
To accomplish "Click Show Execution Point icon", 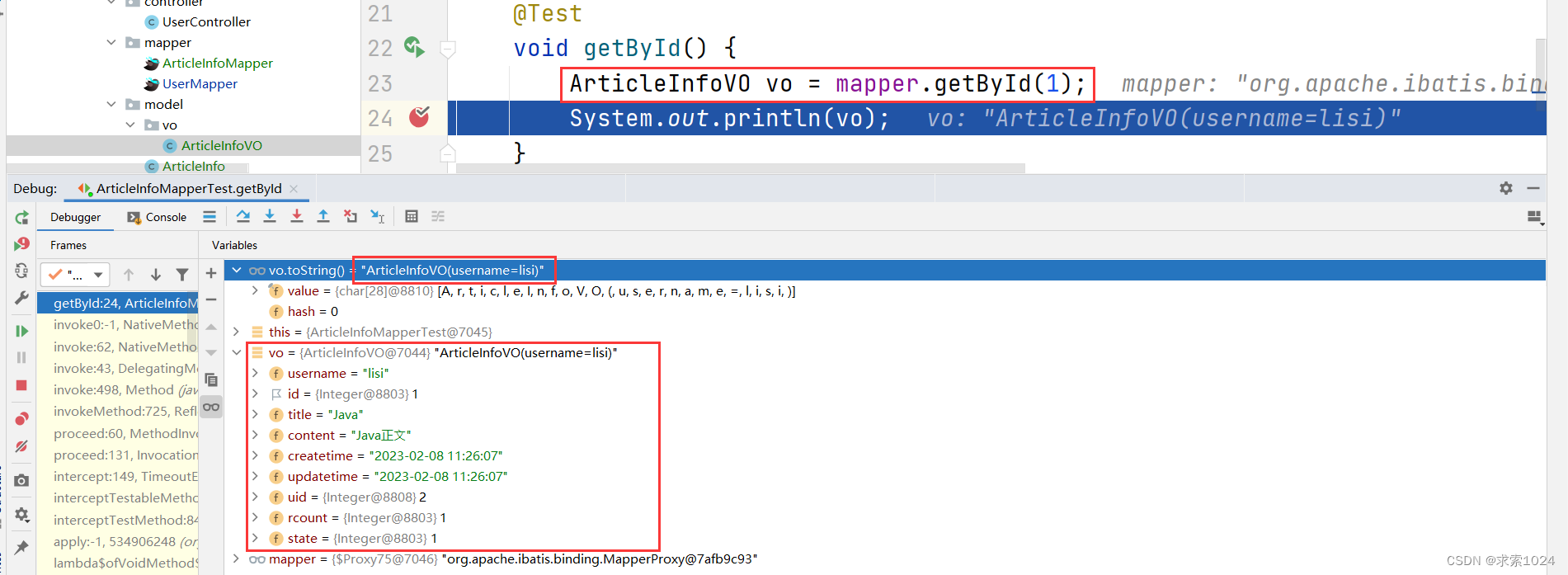I will tap(210, 216).
